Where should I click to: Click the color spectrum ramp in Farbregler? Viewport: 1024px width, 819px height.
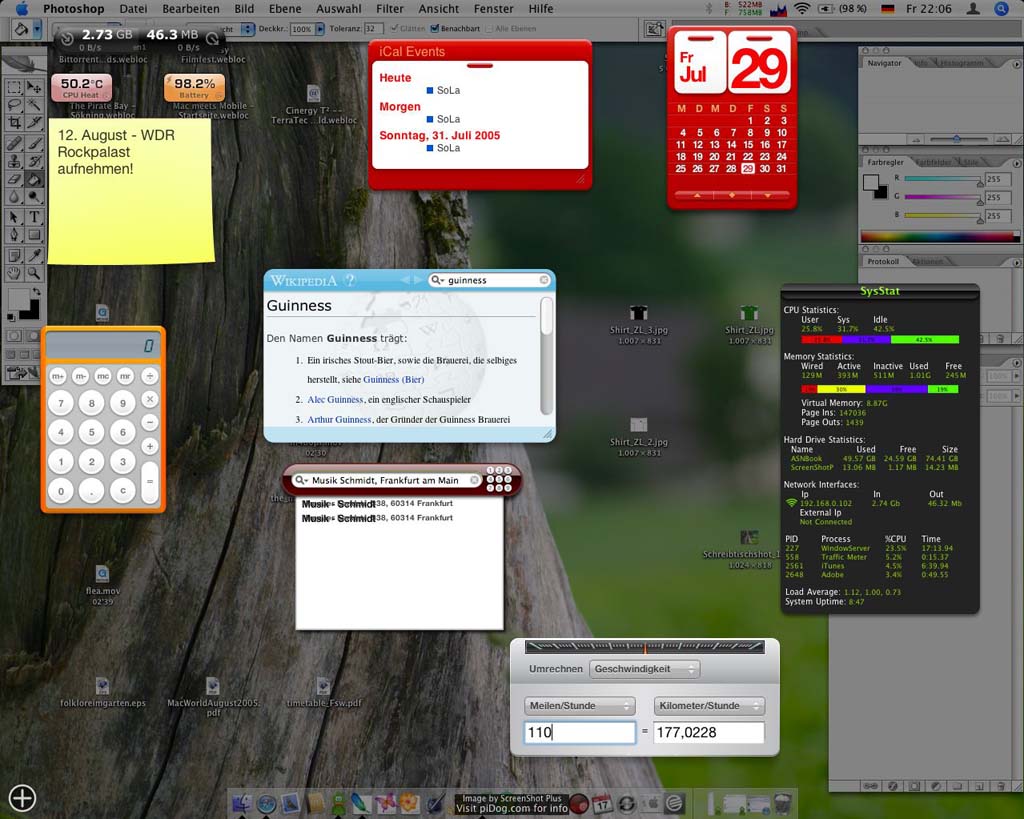940,236
